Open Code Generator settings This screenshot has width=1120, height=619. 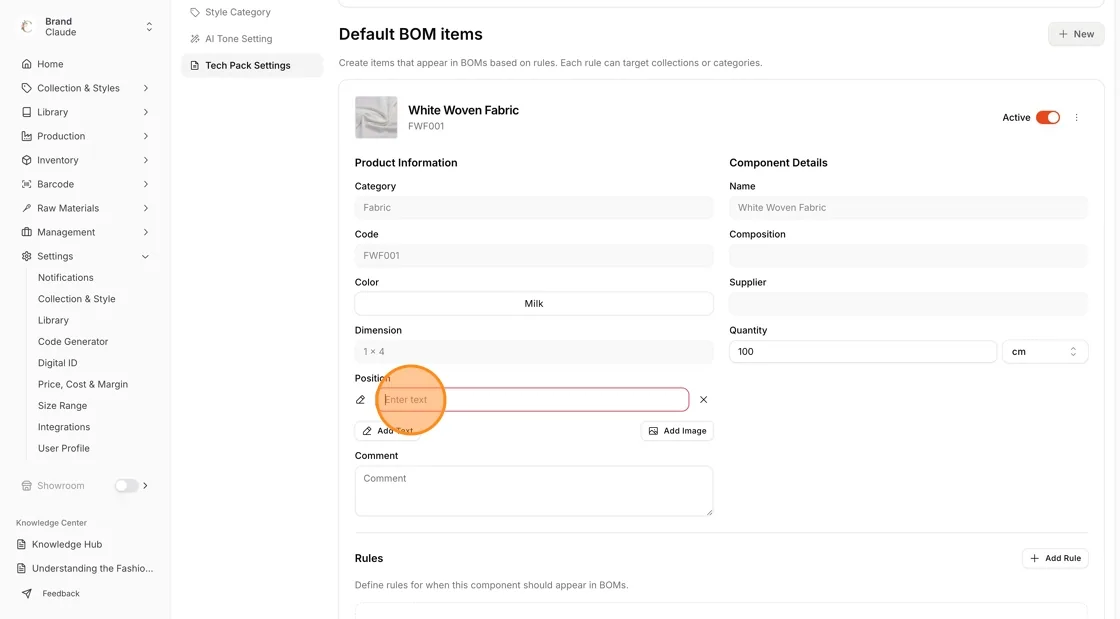coord(73,341)
